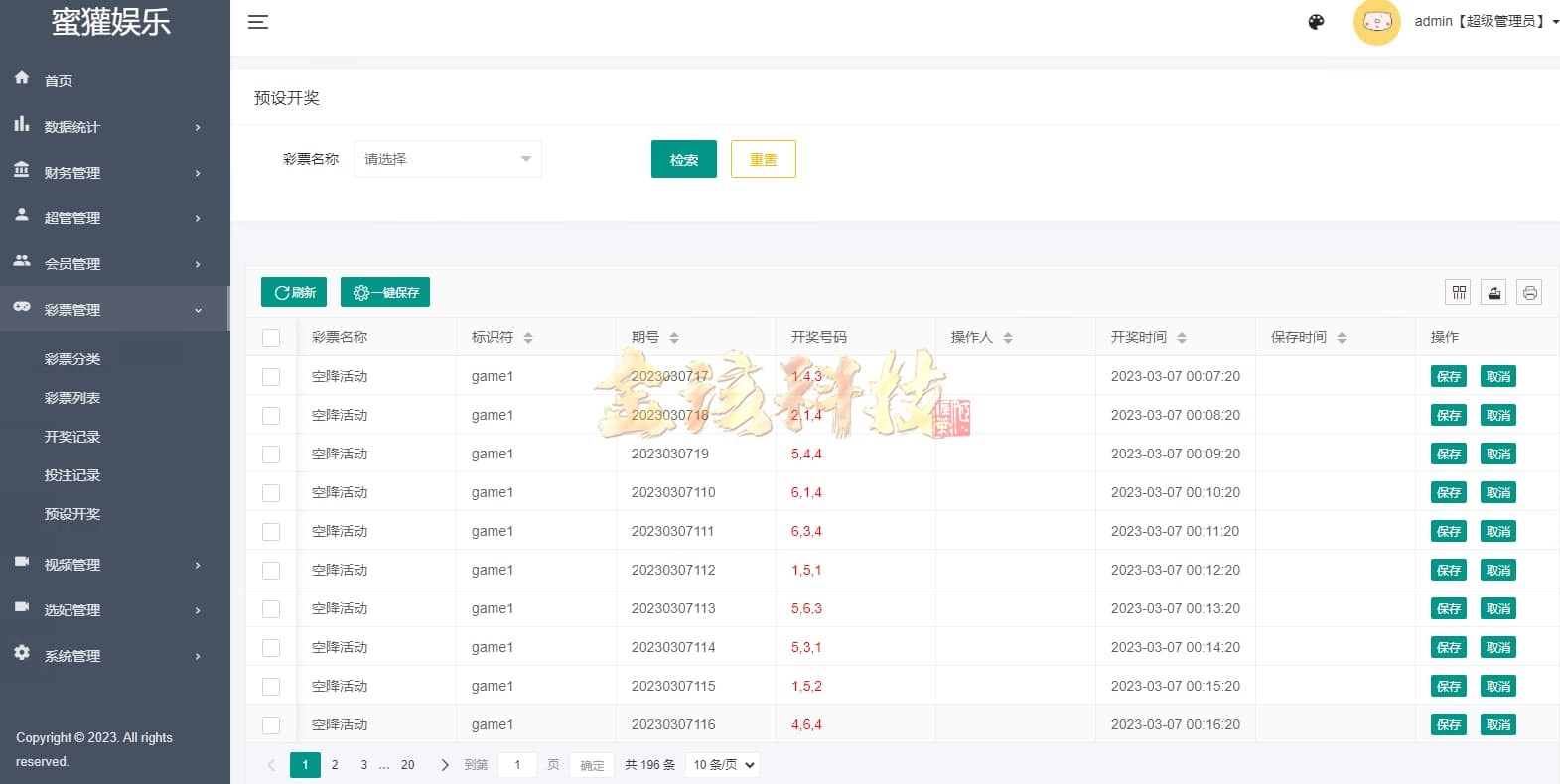The width and height of the screenshot is (1560, 784).
Task: Click the 重置 reset button
Action: click(764, 159)
